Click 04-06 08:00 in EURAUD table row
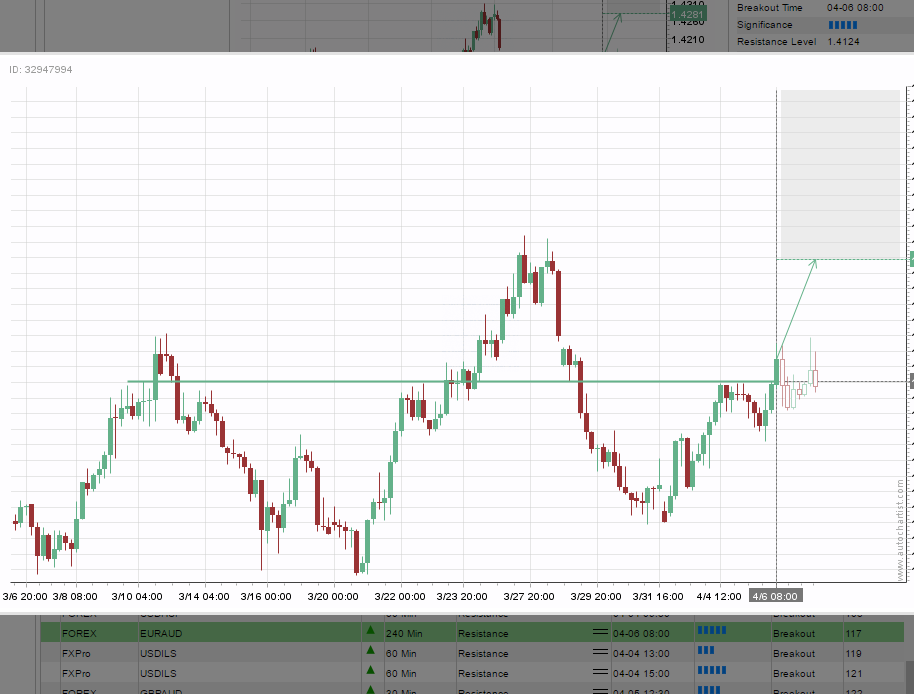This screenshot has width=914, height=694. [641, 633]
